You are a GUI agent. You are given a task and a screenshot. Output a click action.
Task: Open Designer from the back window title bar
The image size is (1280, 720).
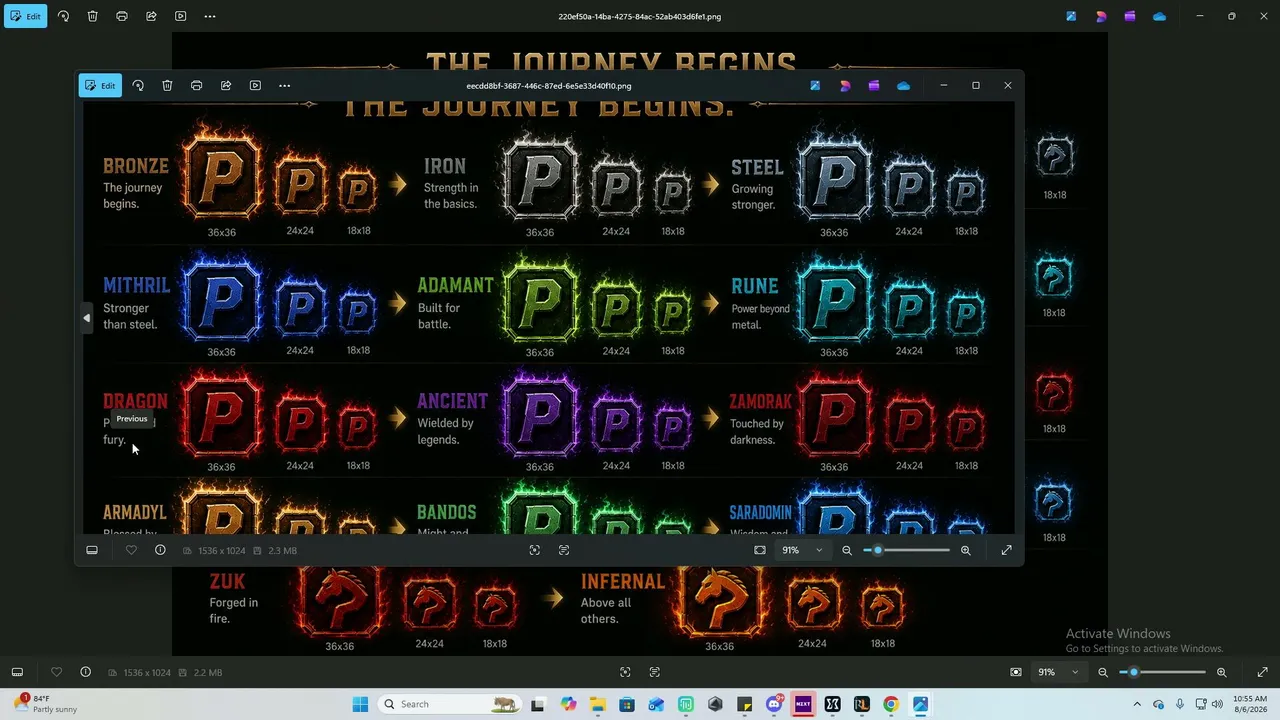1101,16
